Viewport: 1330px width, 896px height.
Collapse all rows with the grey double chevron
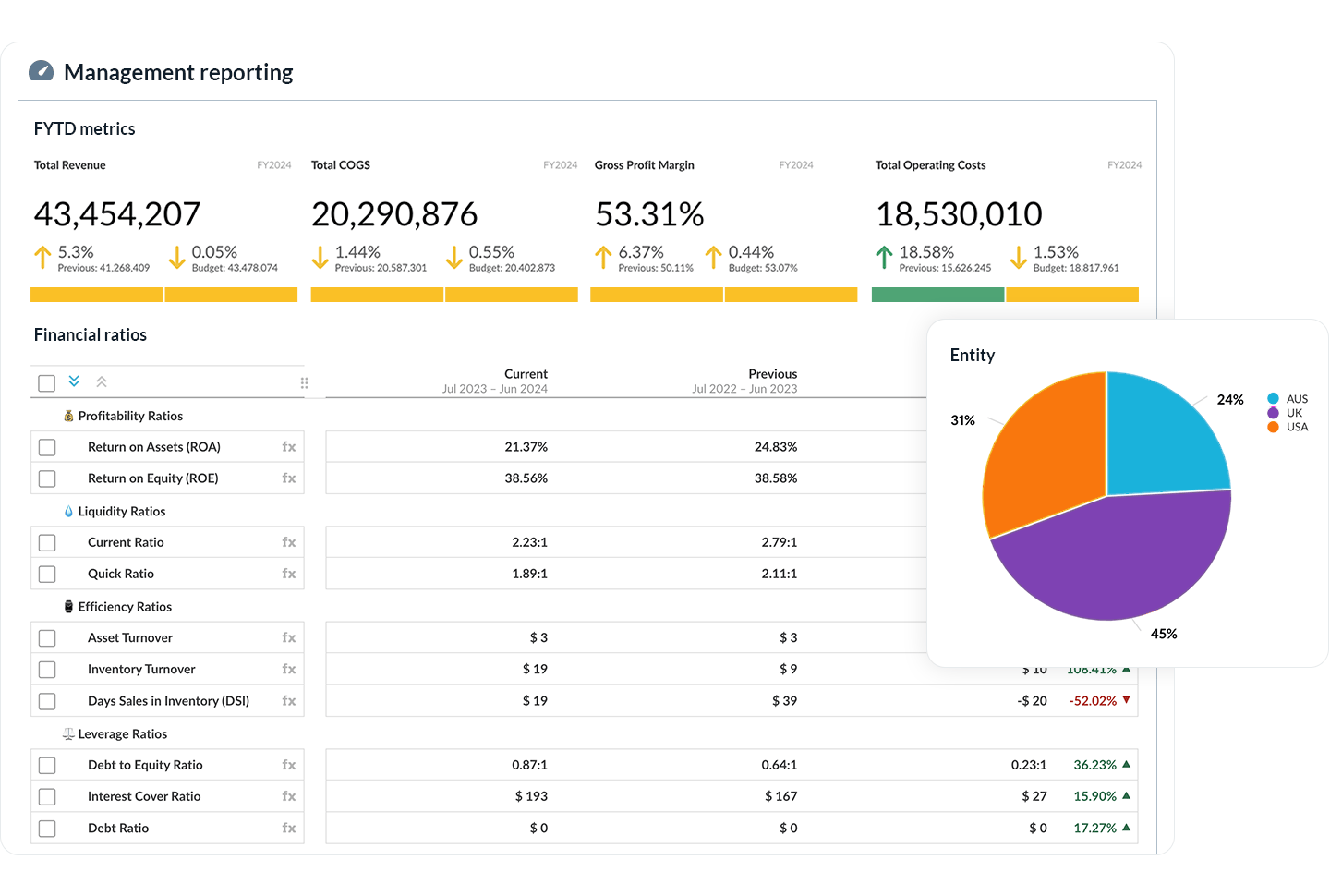pyautogui.click(x=102, y=381)
